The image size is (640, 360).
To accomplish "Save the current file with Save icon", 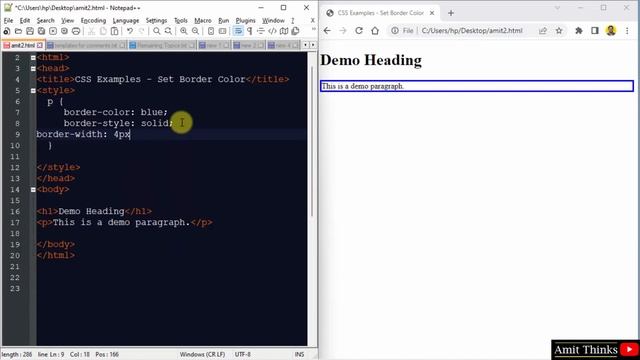I will click(x=30, y=31).
